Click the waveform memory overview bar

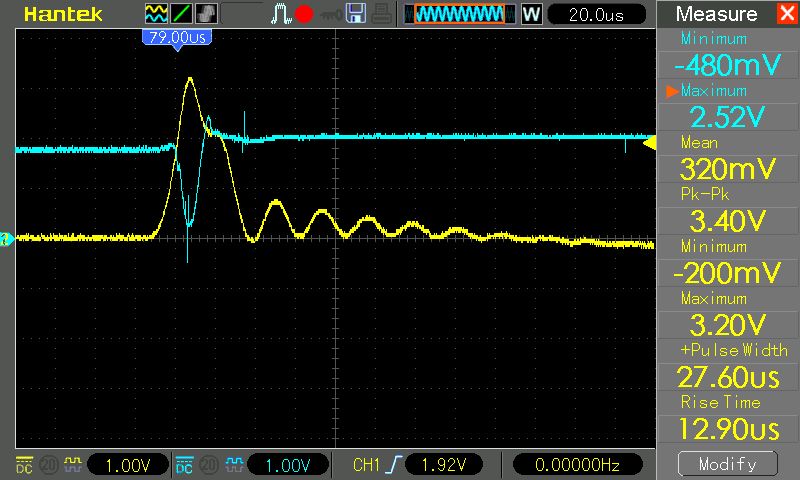click(459, 15)
